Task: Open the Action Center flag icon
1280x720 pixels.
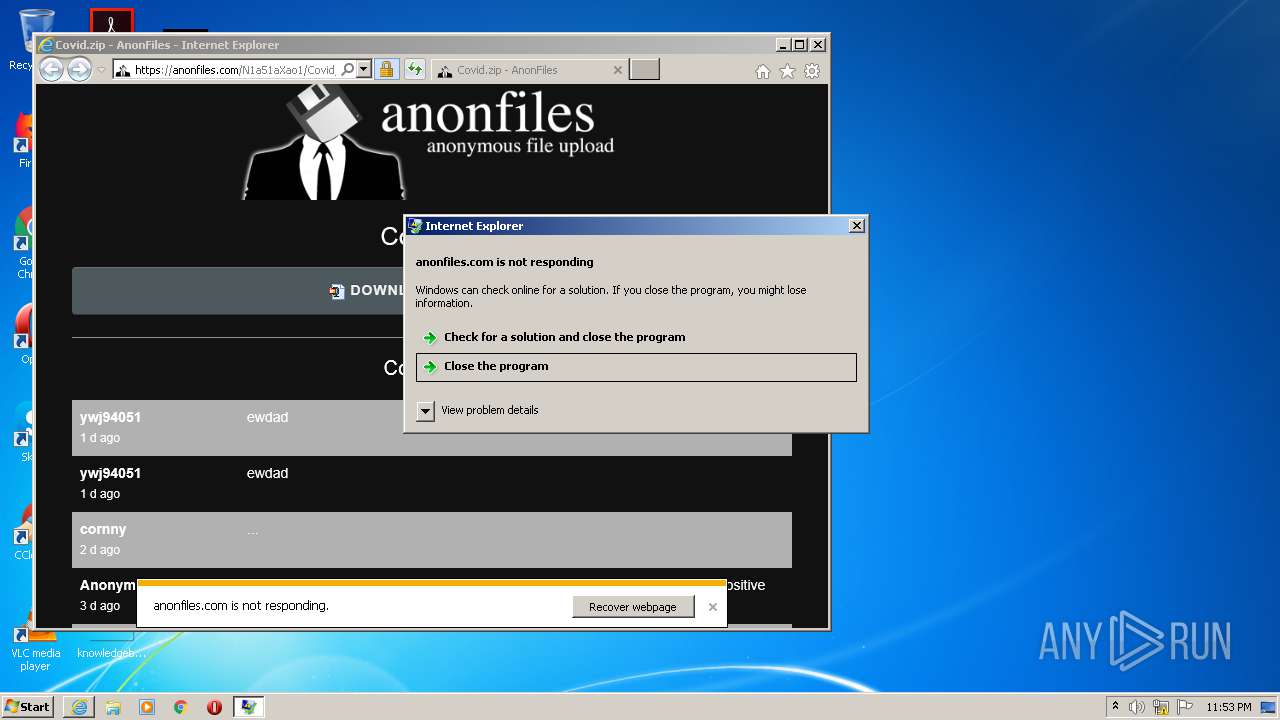Action: point(1184,707)
